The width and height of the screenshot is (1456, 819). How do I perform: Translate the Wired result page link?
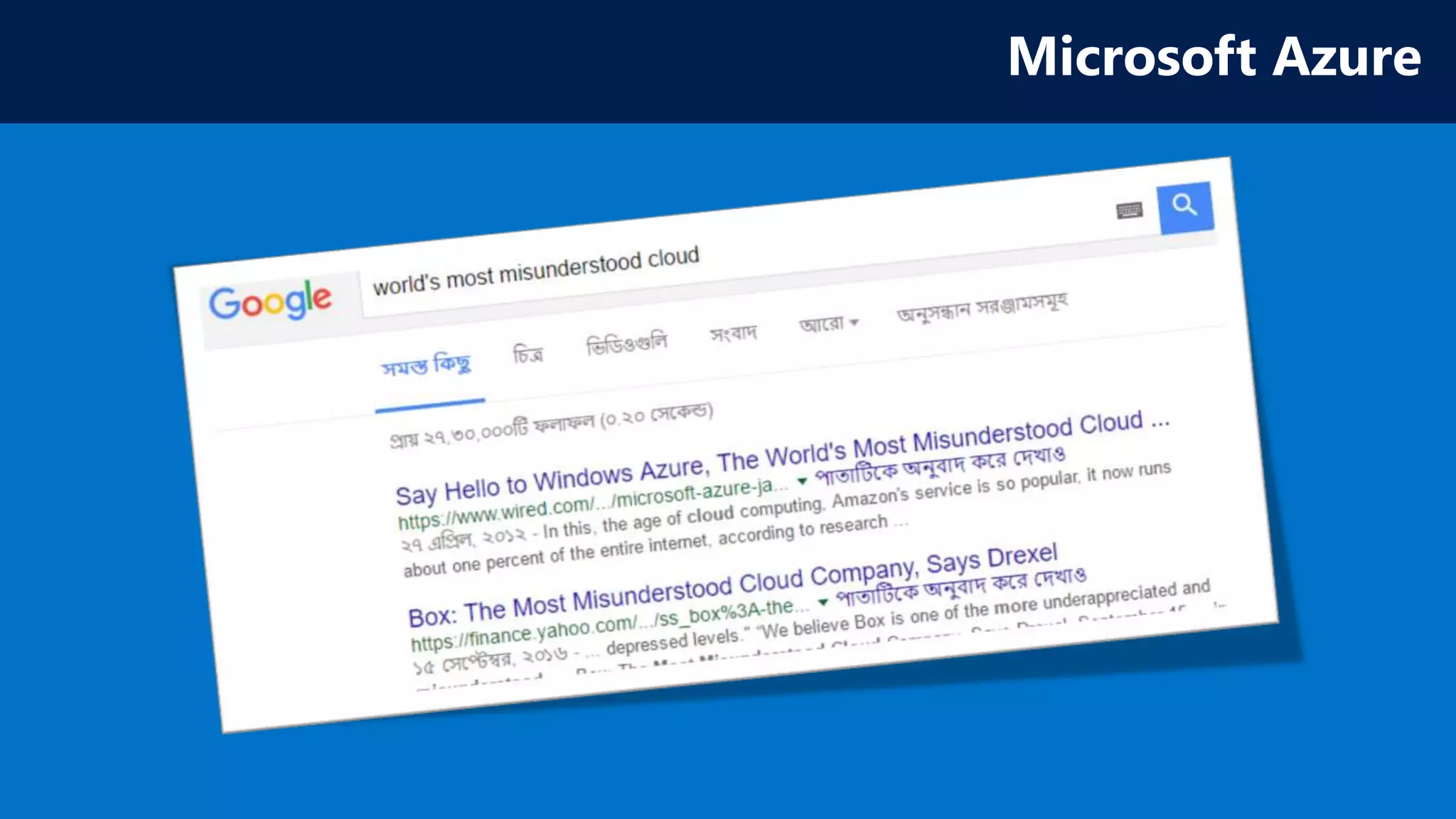941,466
